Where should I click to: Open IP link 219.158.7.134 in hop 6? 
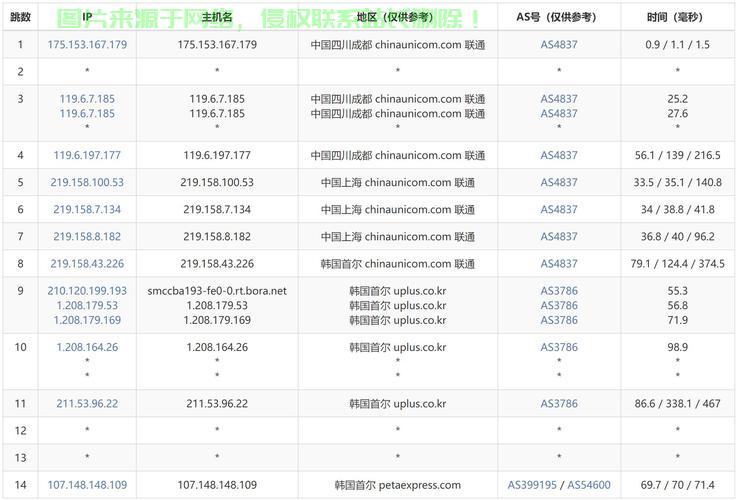pos(87,209)
